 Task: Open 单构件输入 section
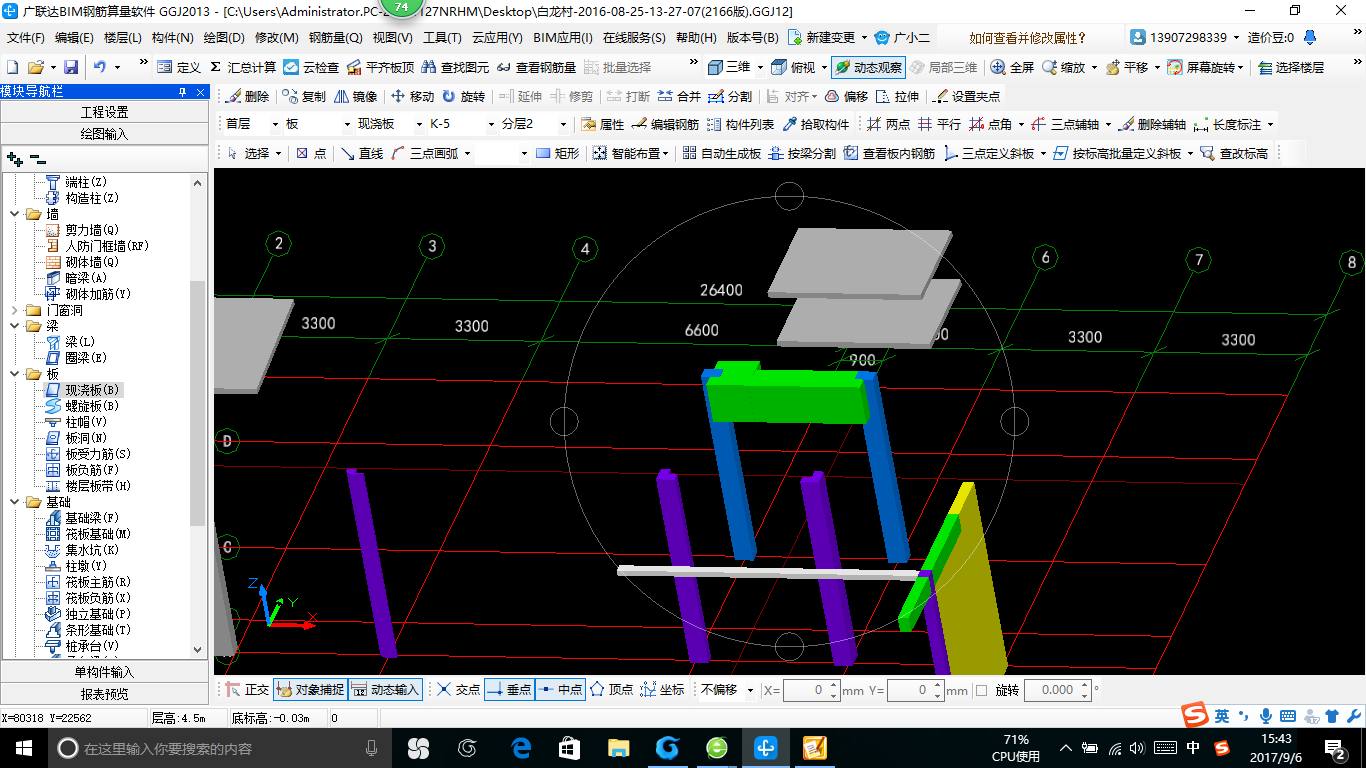104,672
